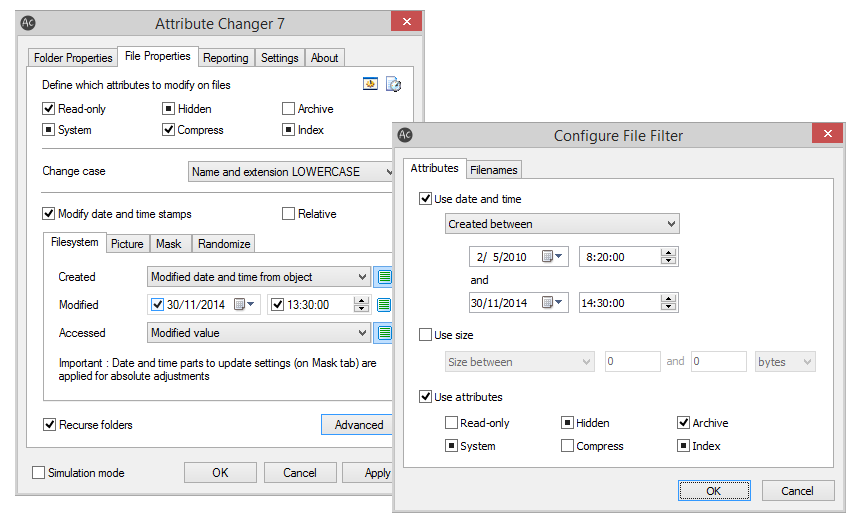
Task: Toggle filter Archive attribute checkbox
Action: click(683, 422)
